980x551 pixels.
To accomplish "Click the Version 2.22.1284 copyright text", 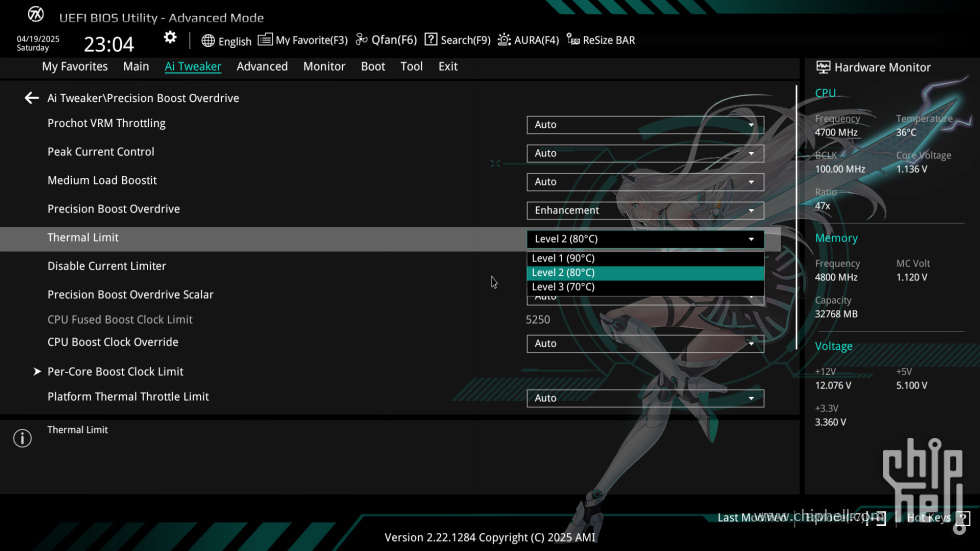I will (x=490, y=537).
